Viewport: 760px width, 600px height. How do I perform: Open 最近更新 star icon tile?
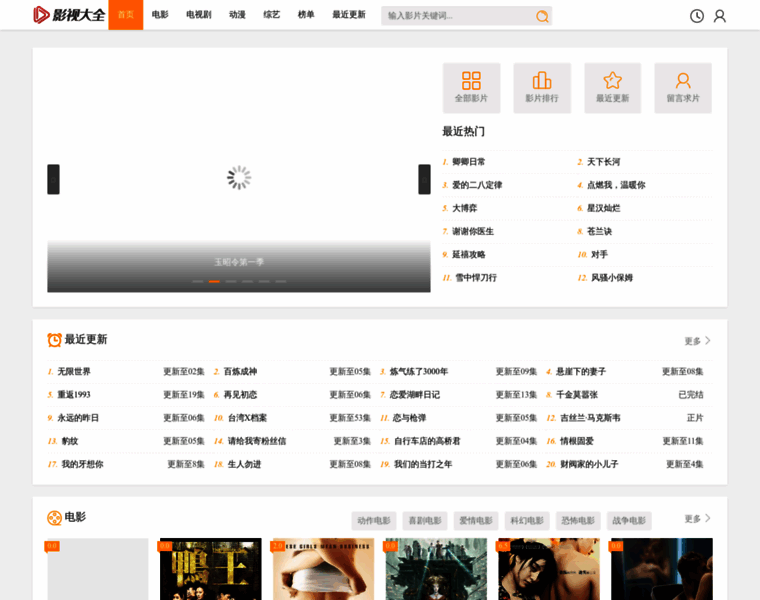(612, 87)
